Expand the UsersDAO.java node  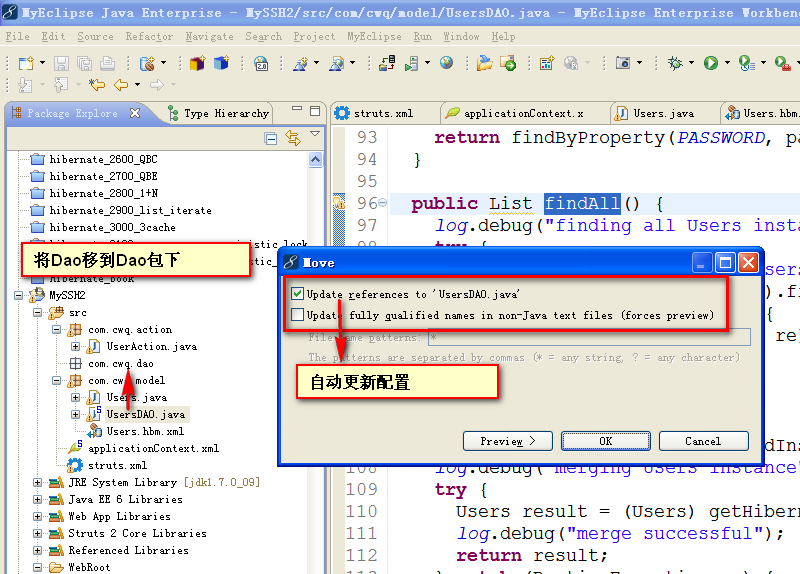(x=76, y=414)
